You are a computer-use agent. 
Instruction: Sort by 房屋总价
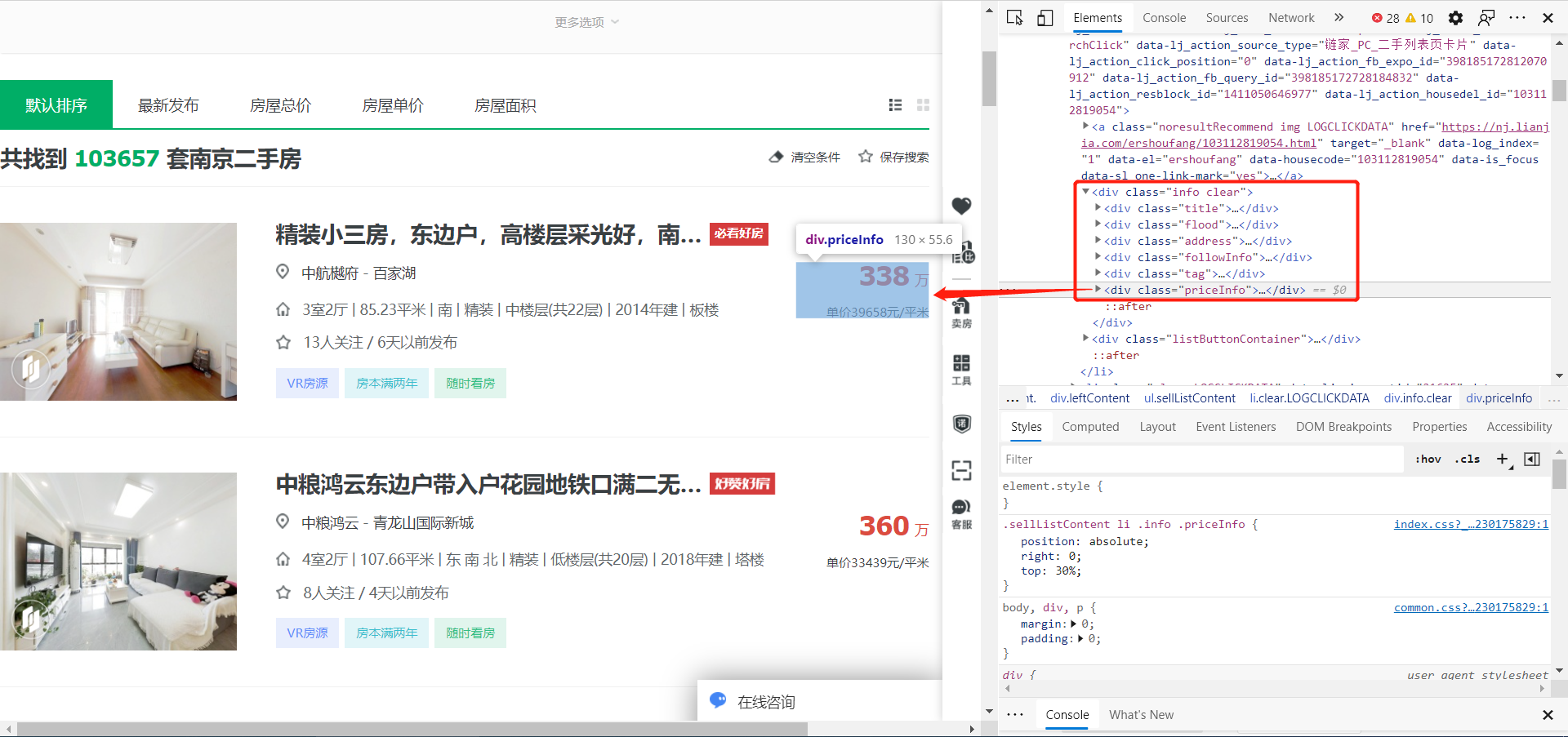tap(281, 105)
